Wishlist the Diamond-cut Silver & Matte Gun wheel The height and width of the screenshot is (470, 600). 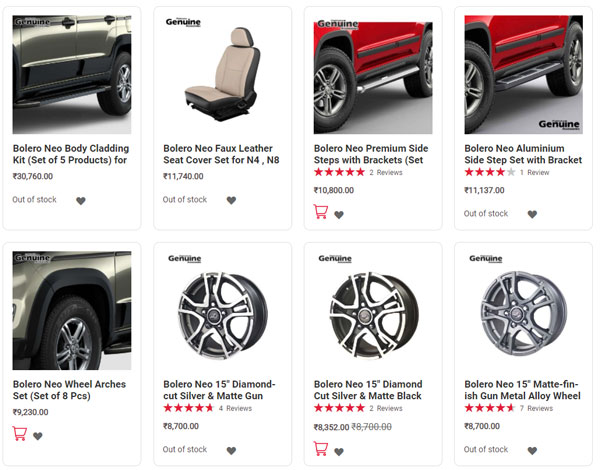(x=231, y=451)
